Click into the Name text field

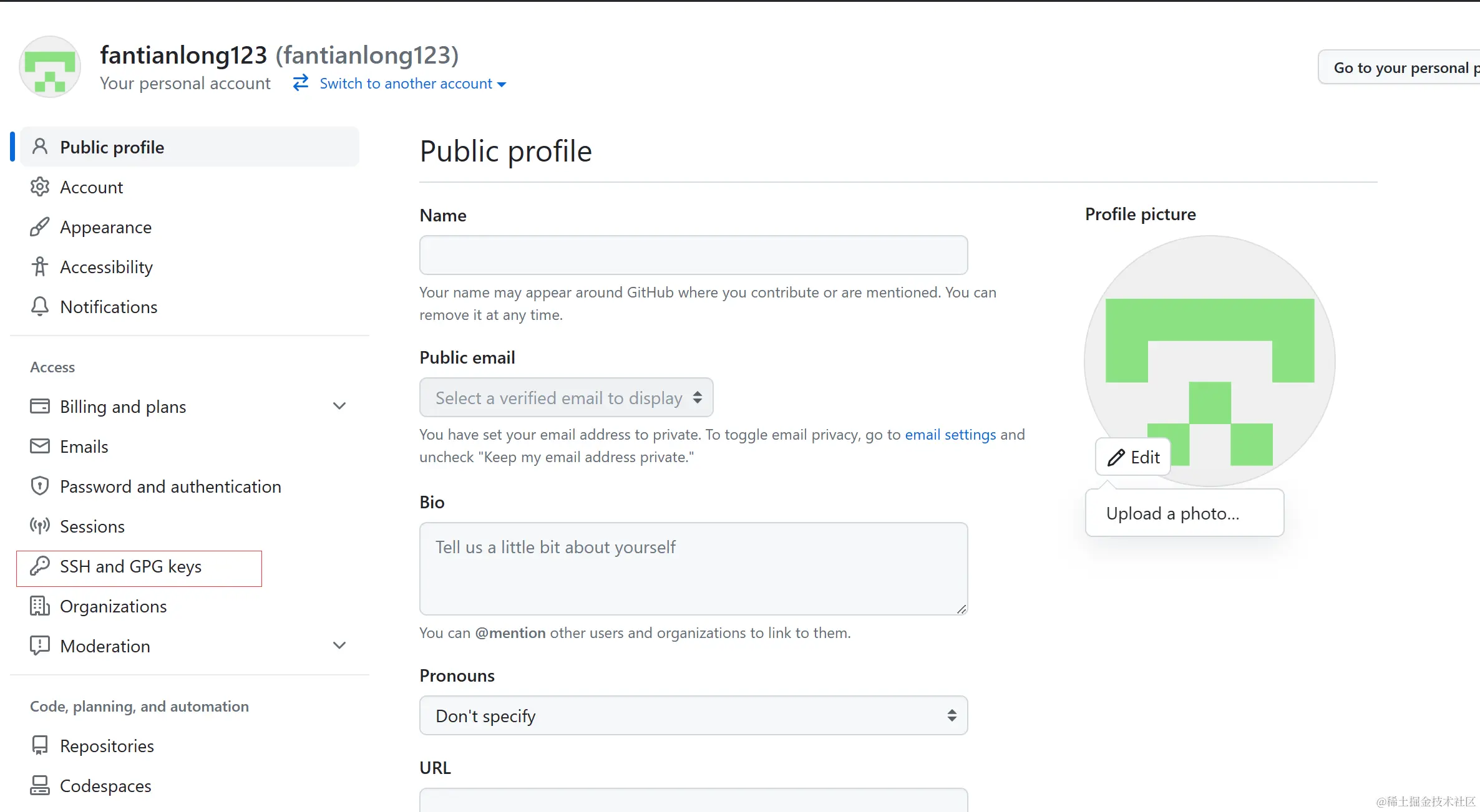pyautogui.click(x=693, y=255)
